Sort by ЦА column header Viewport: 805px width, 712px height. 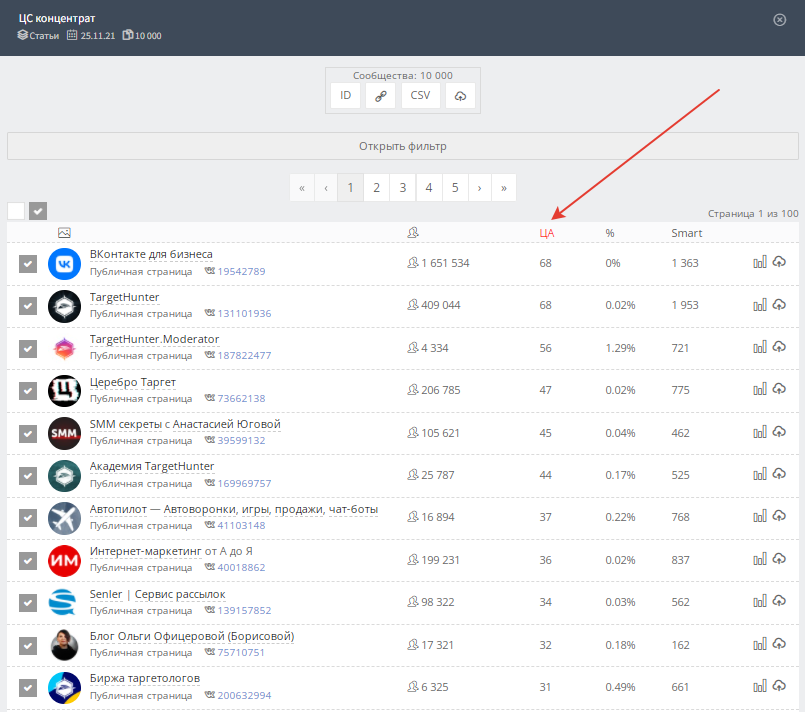[x=547, y=233]
